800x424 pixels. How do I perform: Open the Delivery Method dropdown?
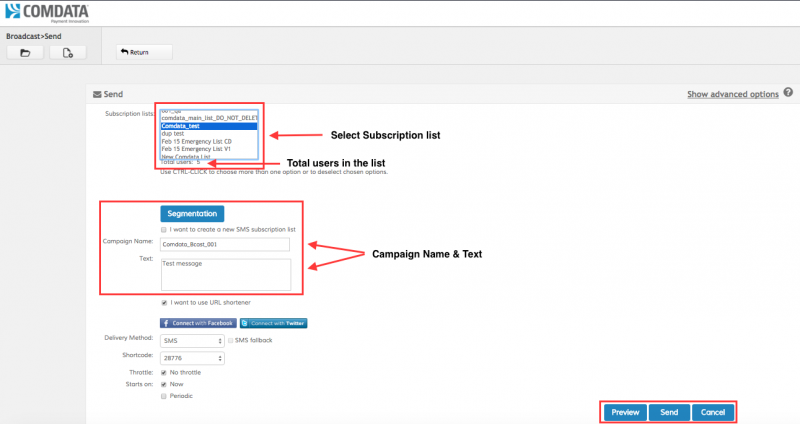click(x=192, y=341)
